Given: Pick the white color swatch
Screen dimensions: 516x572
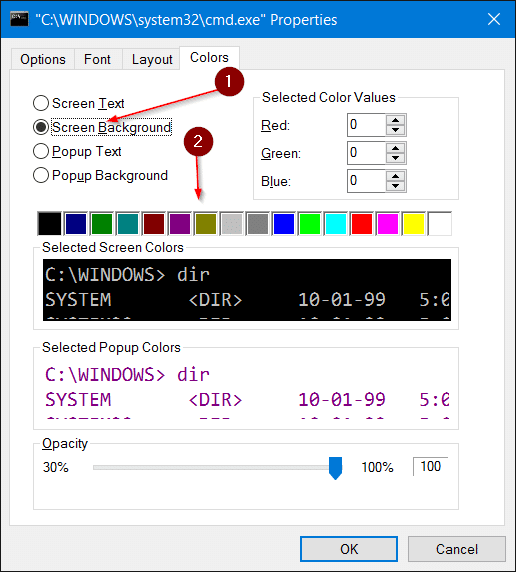Looking at the screenshot, I should click(440, 224).
